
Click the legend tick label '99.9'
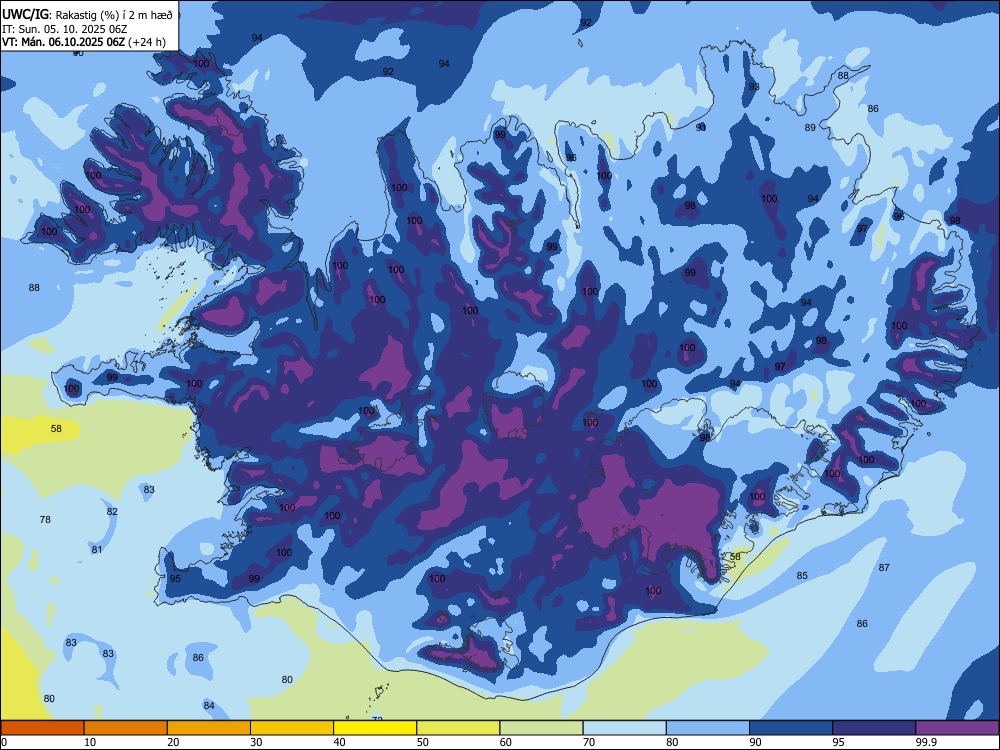(926, 742)
